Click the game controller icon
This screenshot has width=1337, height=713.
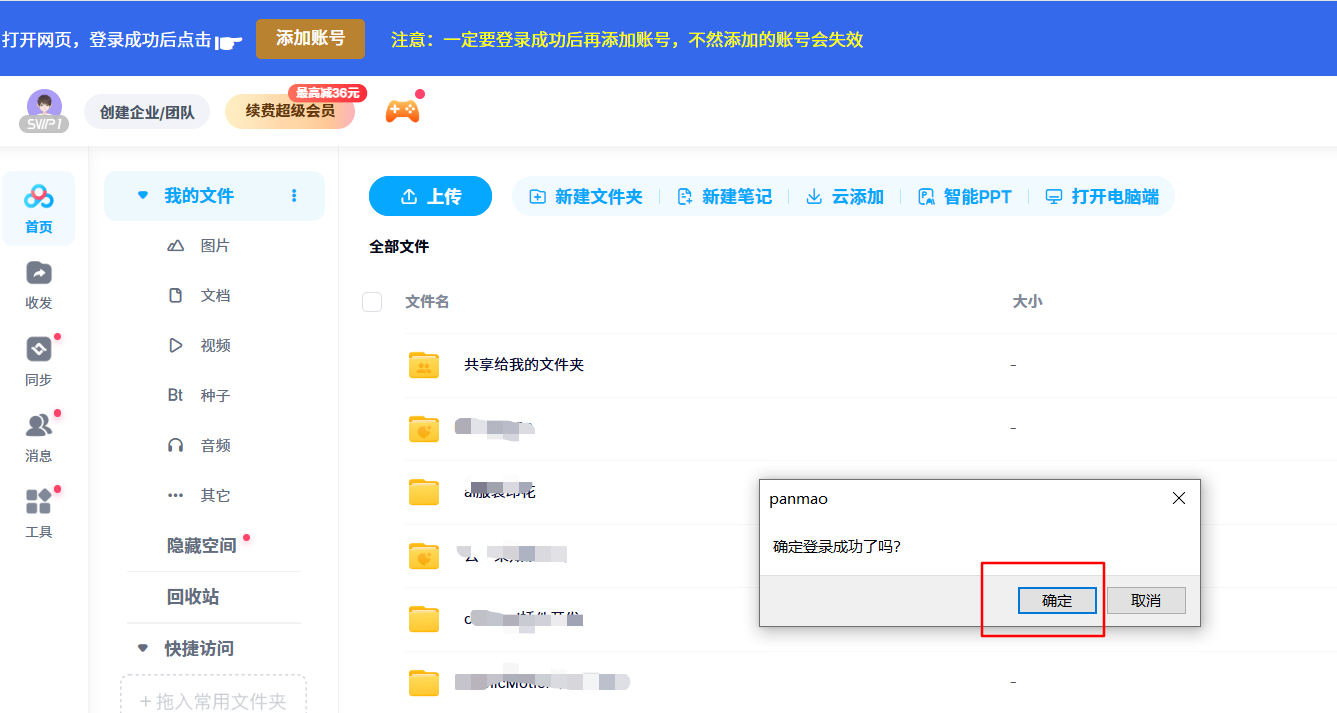402,111
